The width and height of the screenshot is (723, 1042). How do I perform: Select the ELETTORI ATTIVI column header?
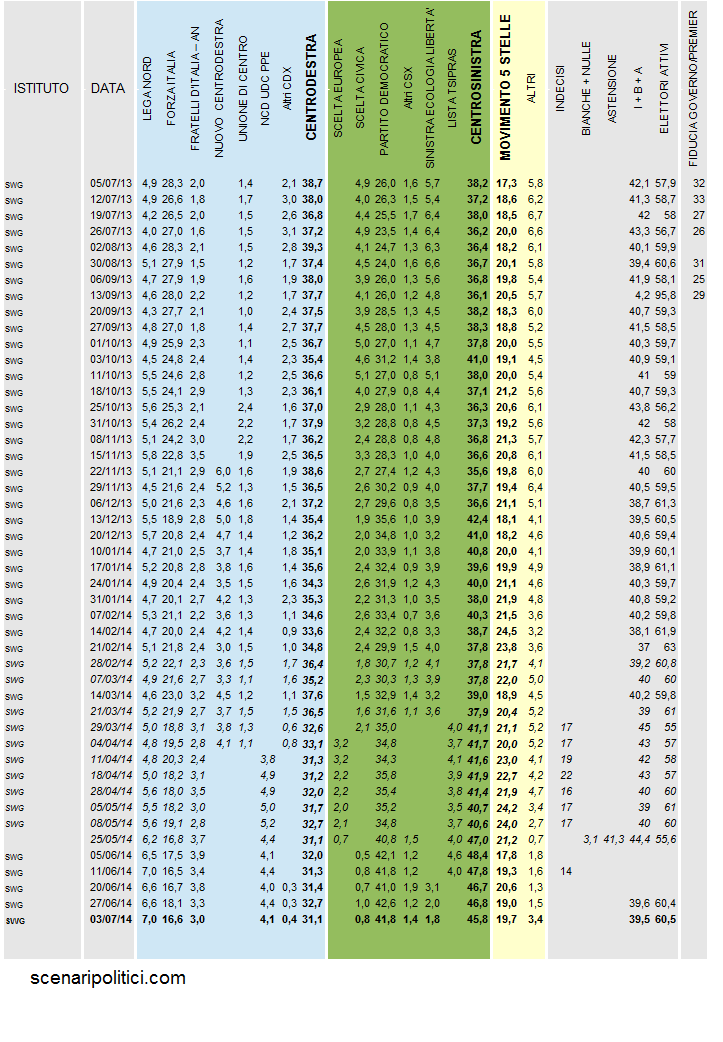click(x=664, y=89)
